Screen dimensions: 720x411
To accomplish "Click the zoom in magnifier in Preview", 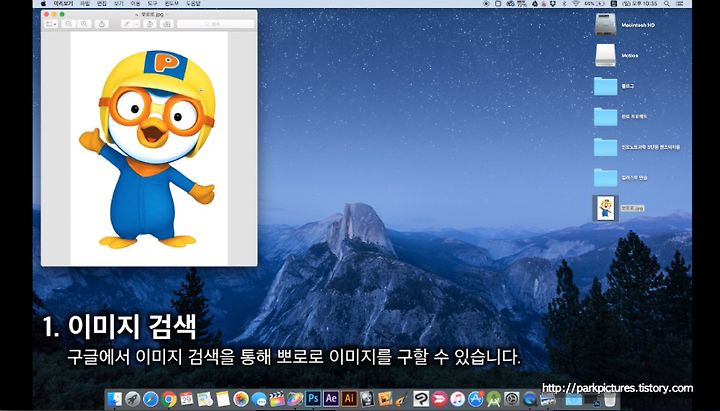I will point(84,24).
